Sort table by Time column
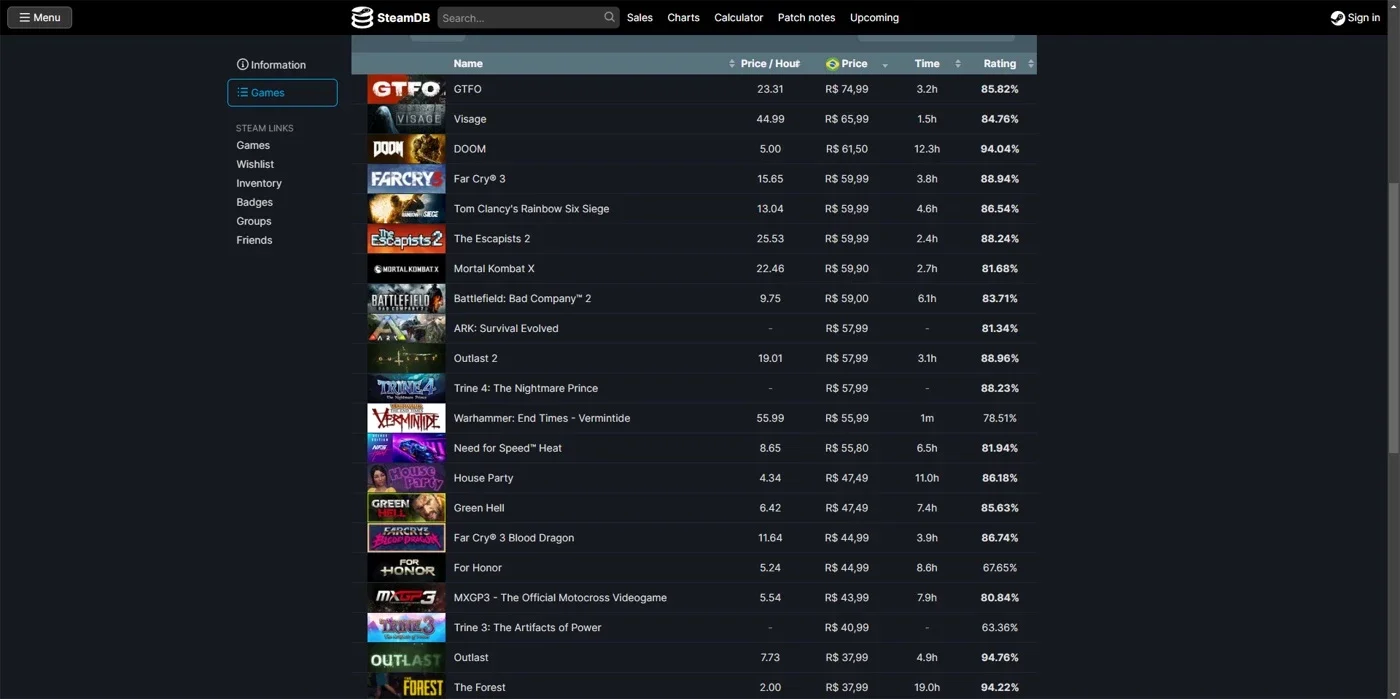This screenshot has height=699, width=1400. pos(927,64)
